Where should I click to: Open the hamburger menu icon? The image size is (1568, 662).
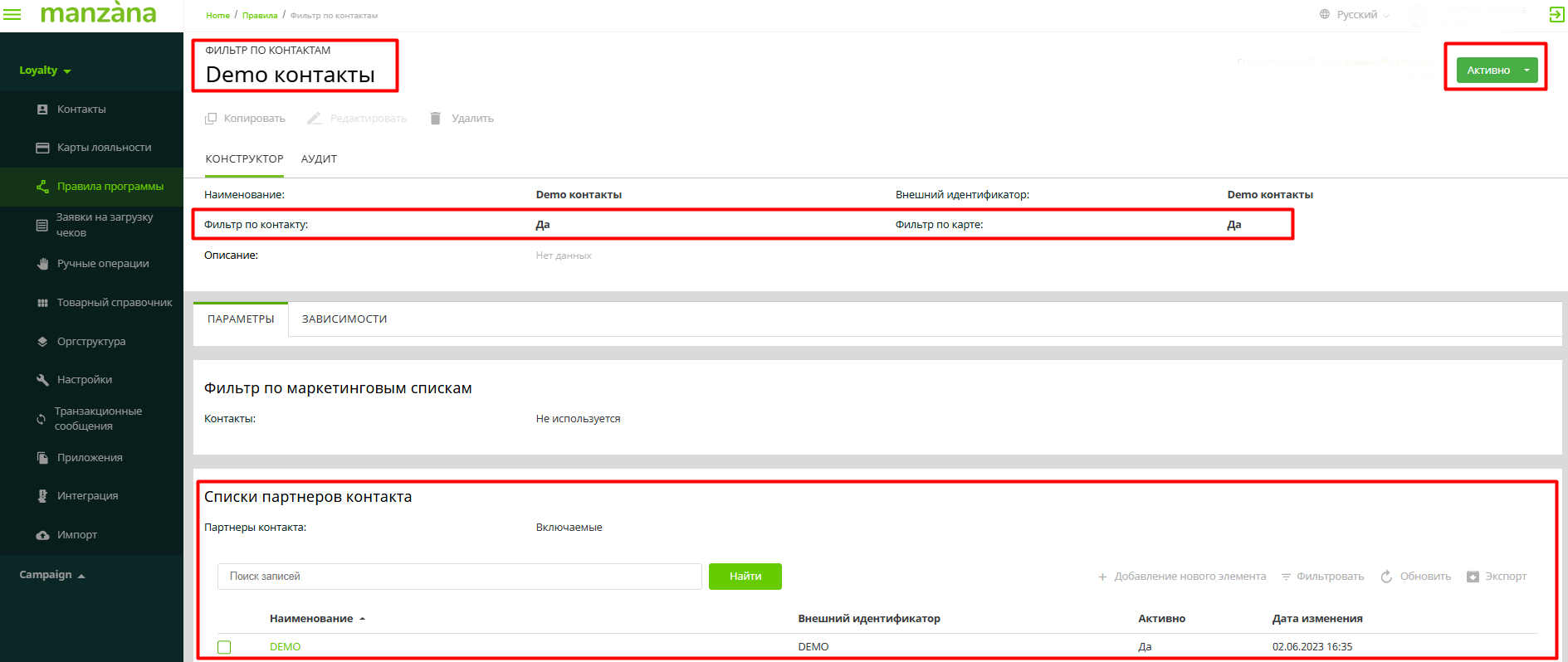12,14
